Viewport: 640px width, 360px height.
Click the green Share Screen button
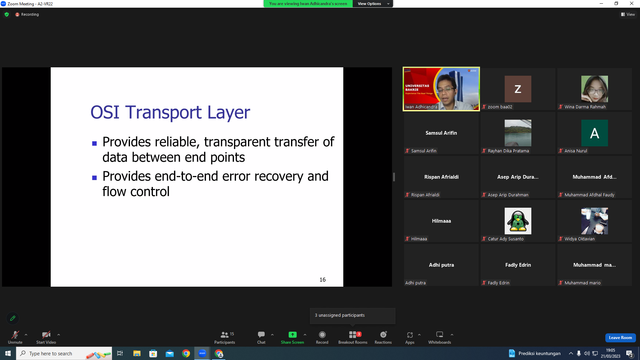(292, 337)
